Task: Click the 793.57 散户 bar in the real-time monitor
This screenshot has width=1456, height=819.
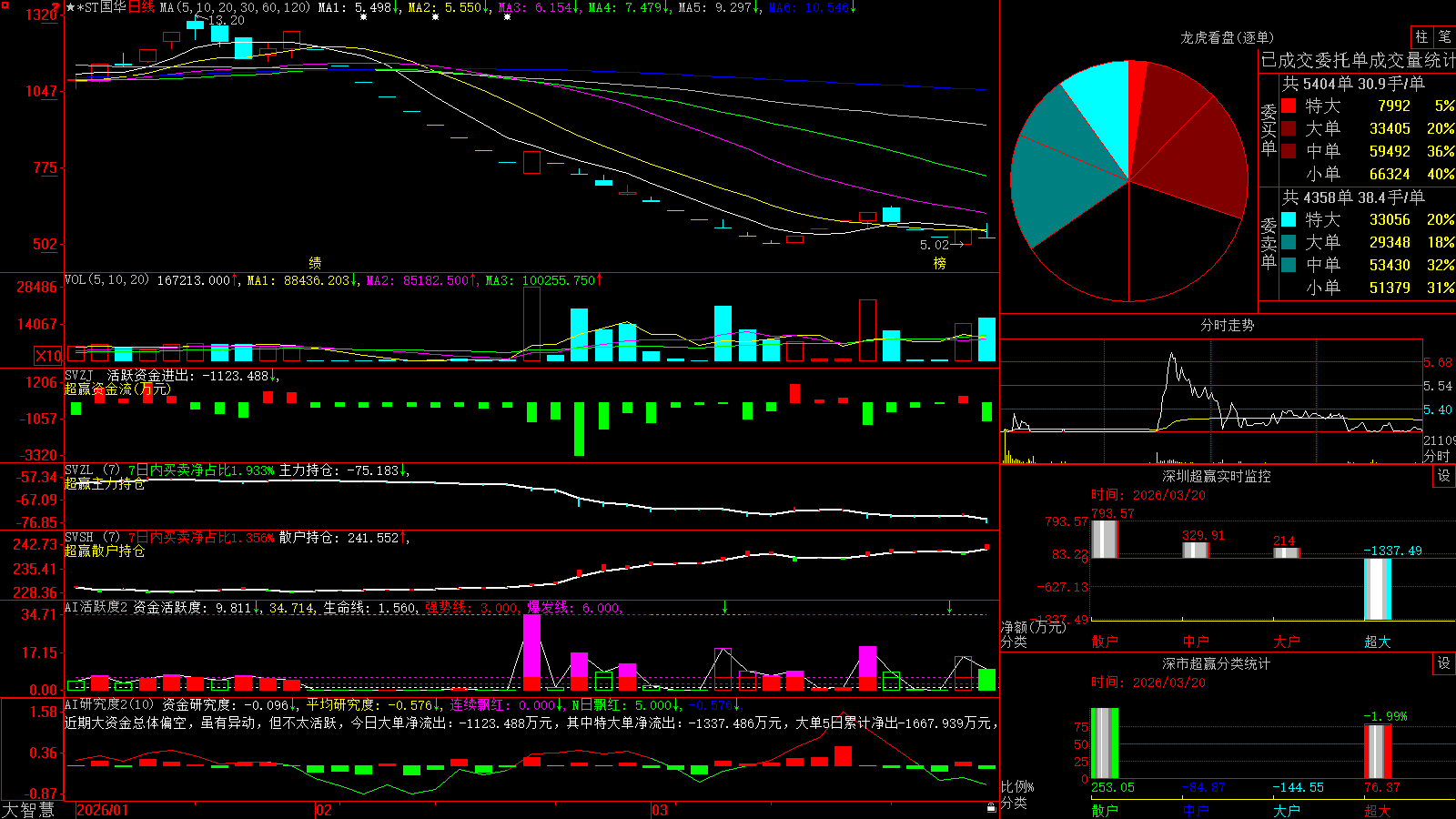Action: [x=1105, y=539]
